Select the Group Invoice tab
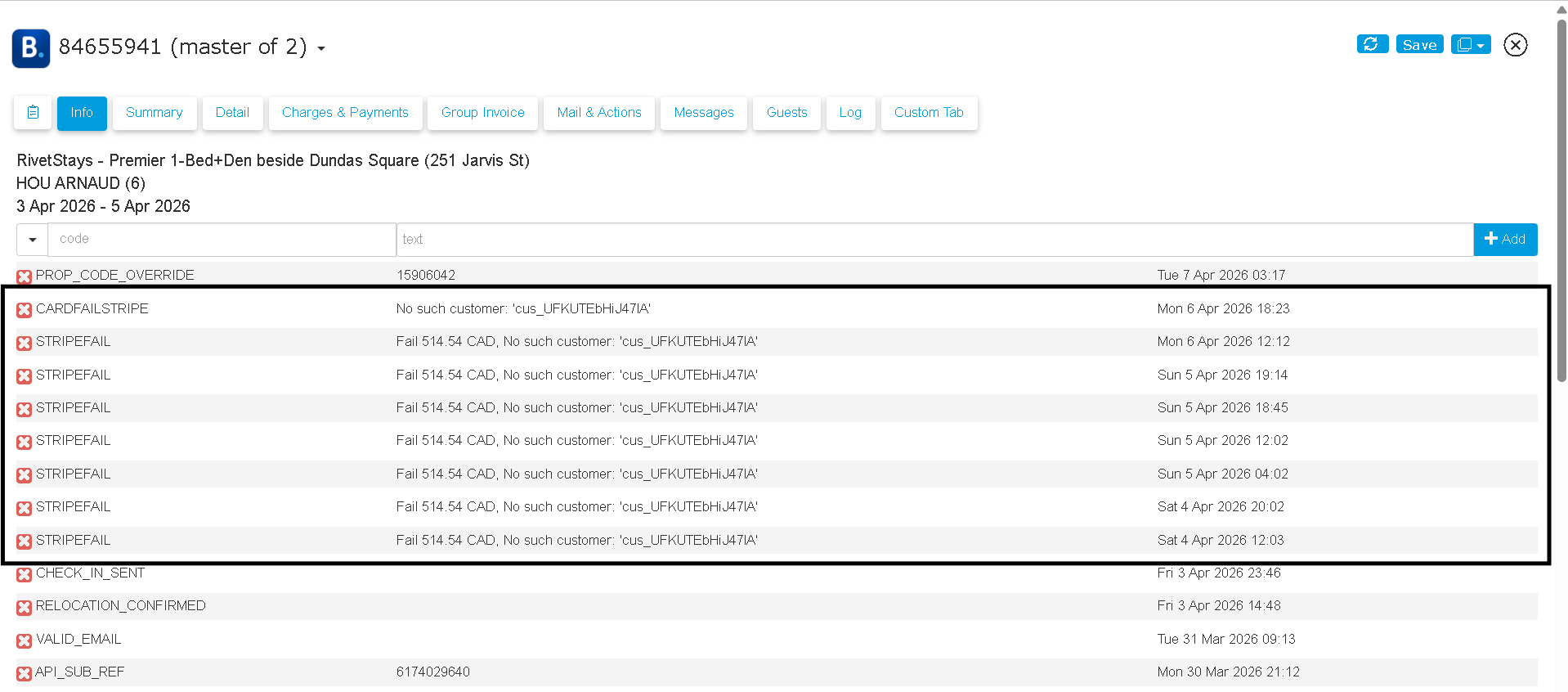 483,113
